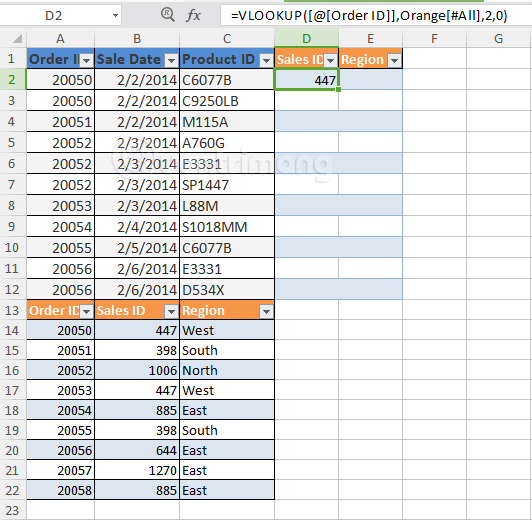Click the Insert Function fx icon
The height and width of the screenshot is (520, 532).
pos(193,15)
